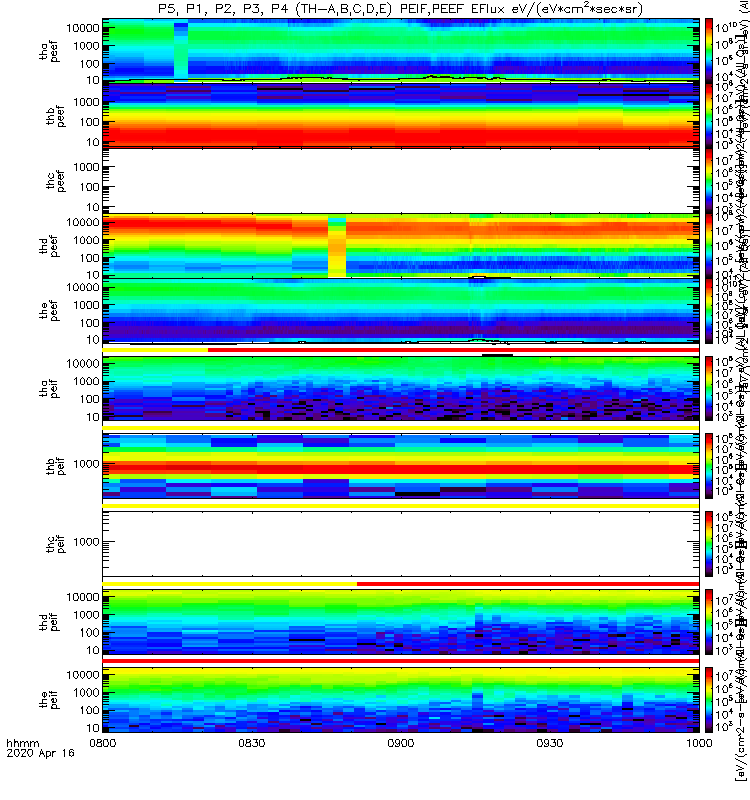
Task: Click the color bar beside thc peif panel
Action: 709,544
